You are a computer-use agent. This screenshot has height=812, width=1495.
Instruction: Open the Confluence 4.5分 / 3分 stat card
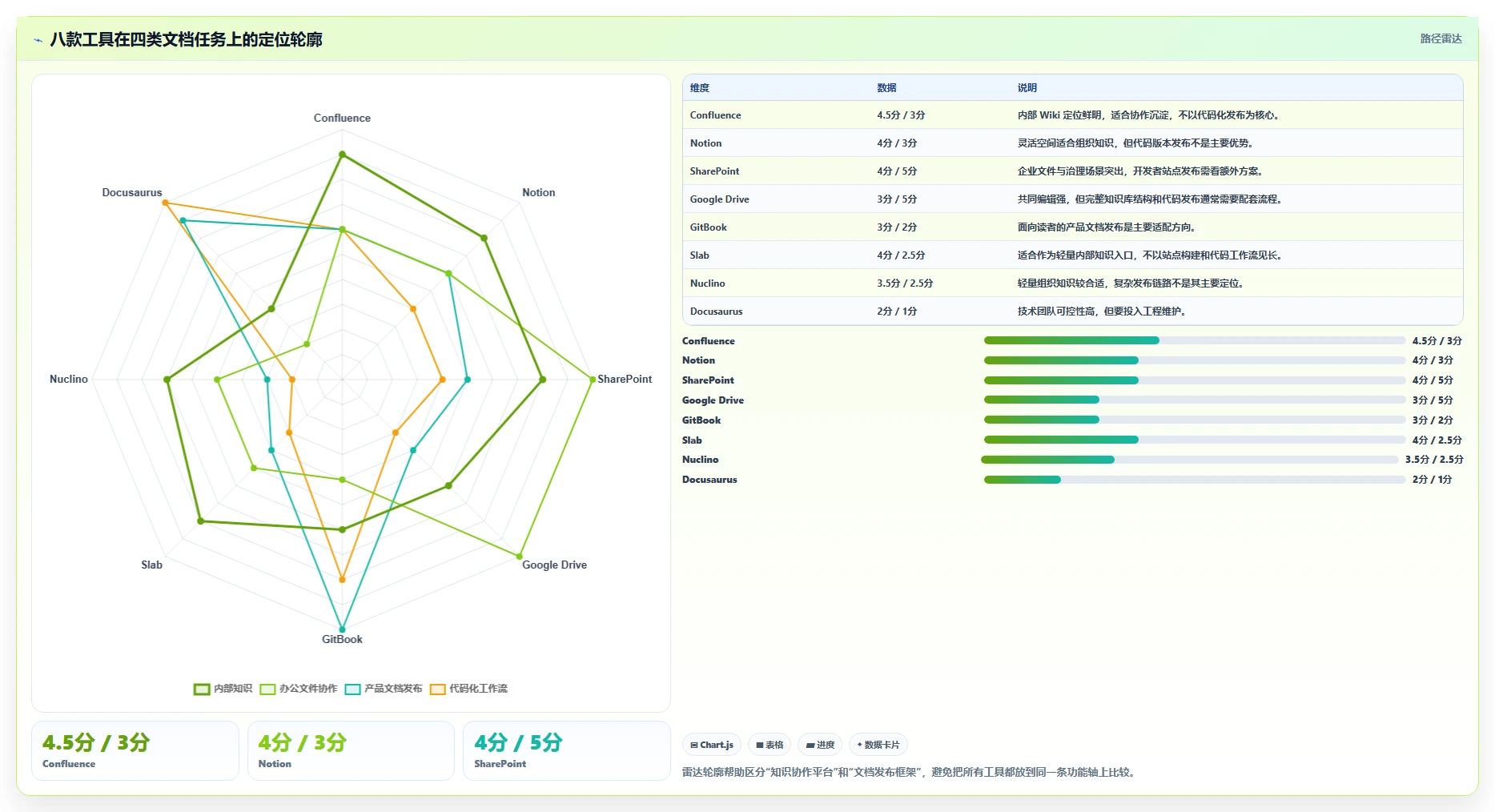click(135, 750)
